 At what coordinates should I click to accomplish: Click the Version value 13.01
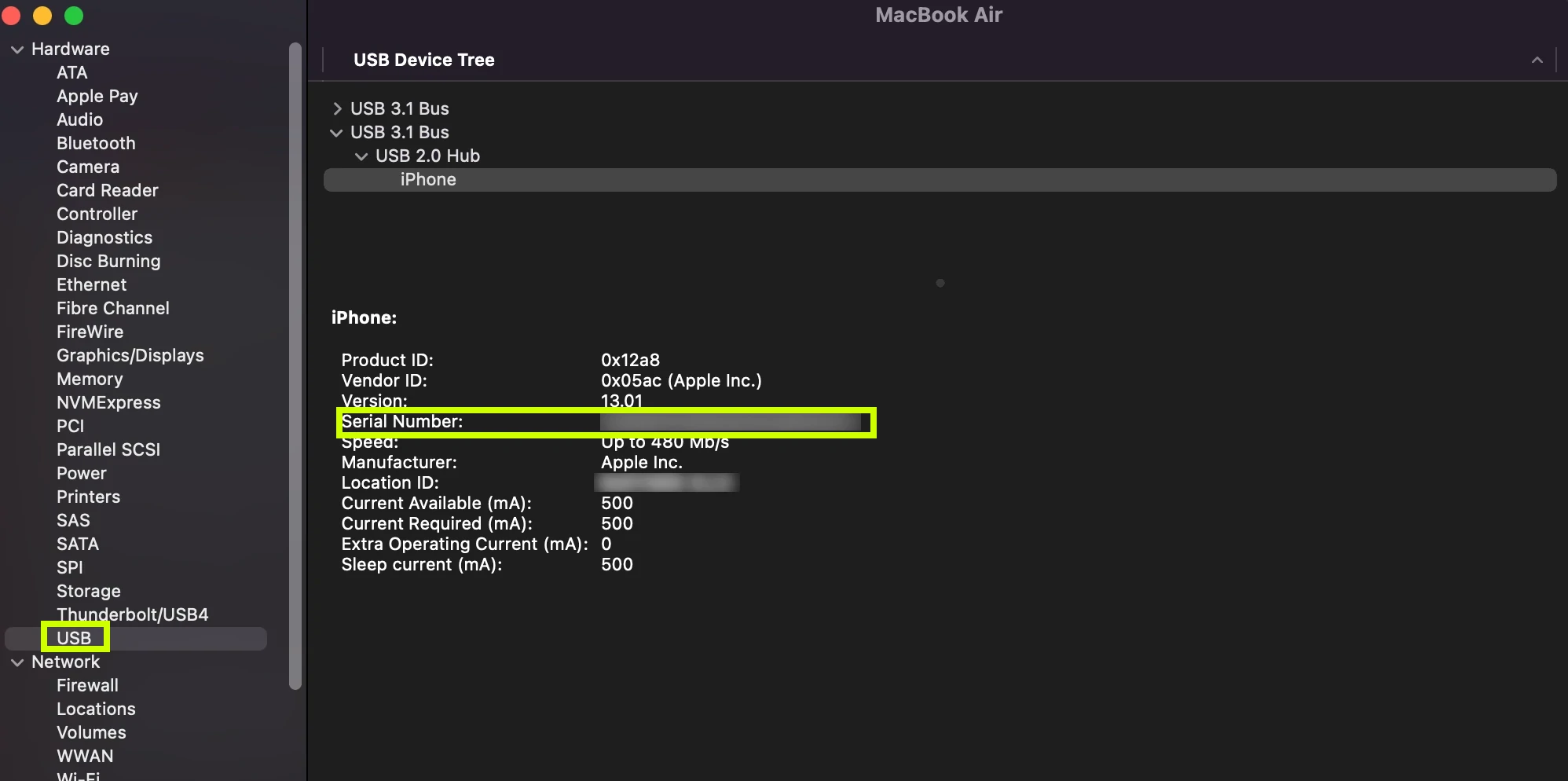click(x=621, y=401)
